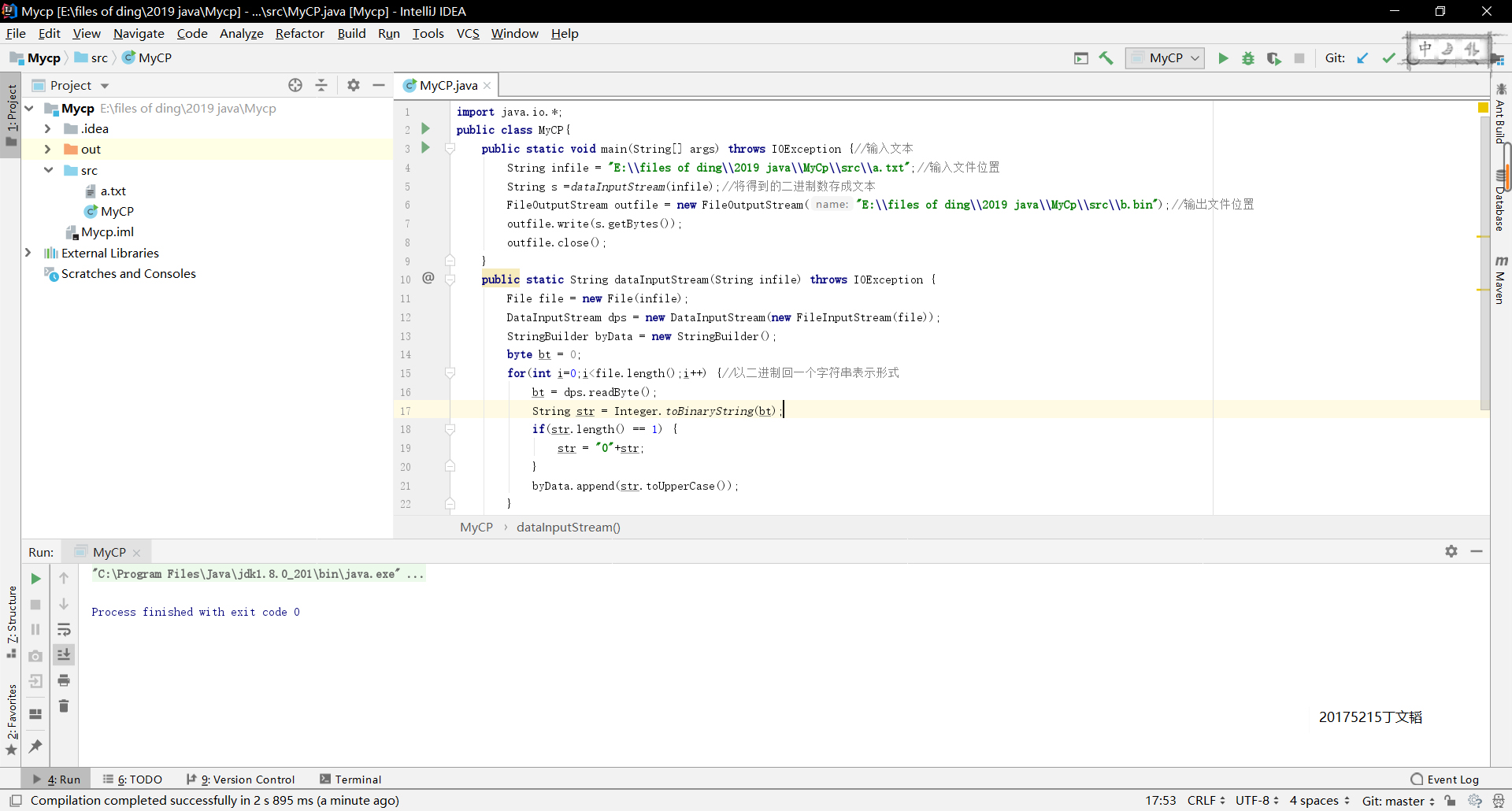Select the MyCP.java editor tab

[448, 85]
